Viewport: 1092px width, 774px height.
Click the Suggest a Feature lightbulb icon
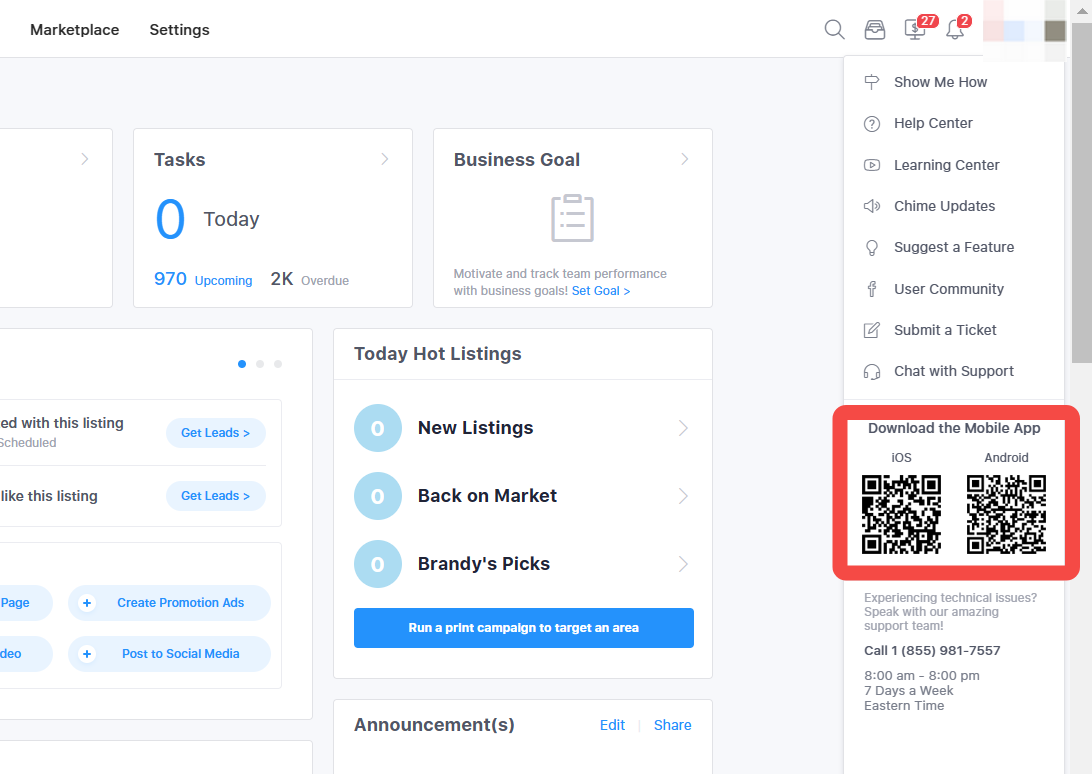(x=872, y=248)
